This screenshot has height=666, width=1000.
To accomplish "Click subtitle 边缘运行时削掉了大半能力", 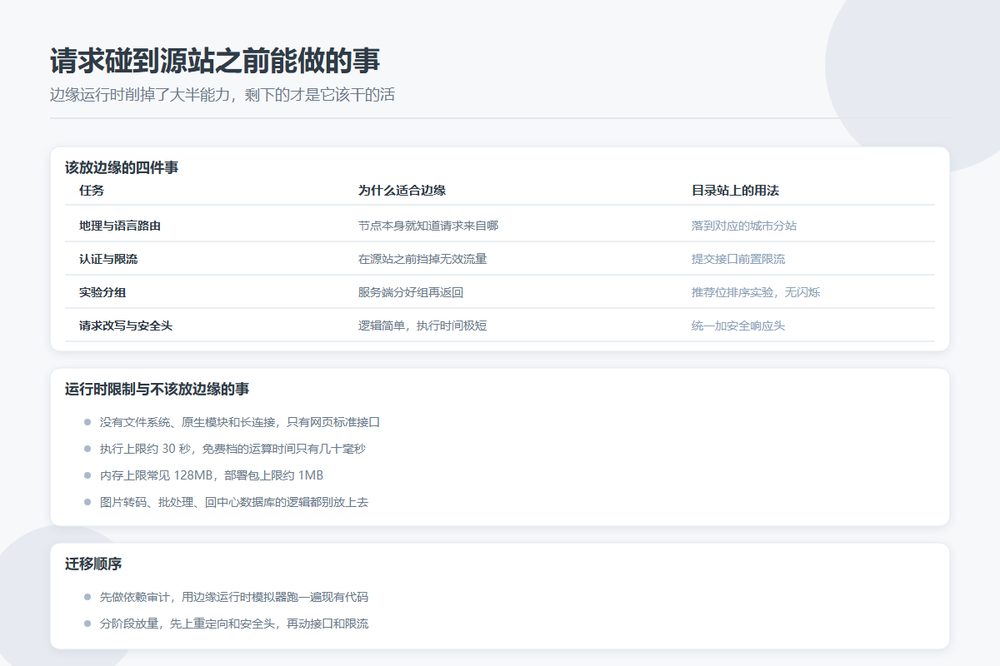I will [222, 95].
